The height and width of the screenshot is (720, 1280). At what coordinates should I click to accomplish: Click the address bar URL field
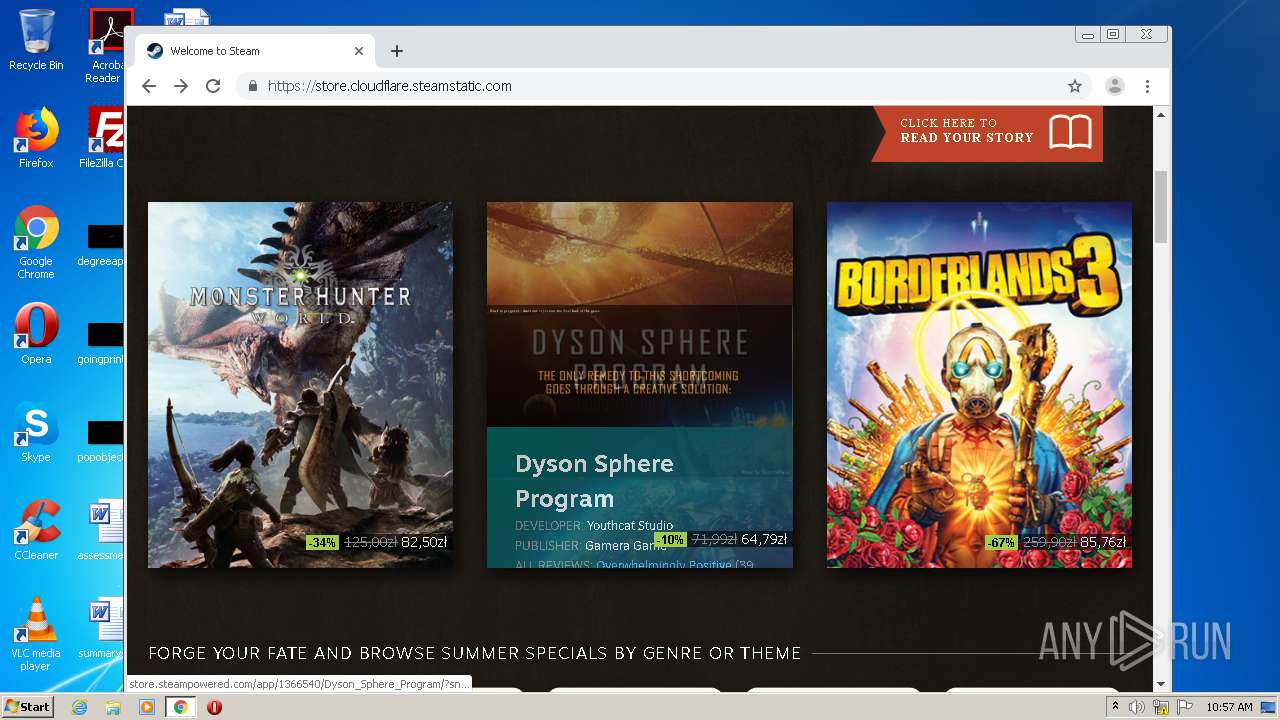point(660,86)
